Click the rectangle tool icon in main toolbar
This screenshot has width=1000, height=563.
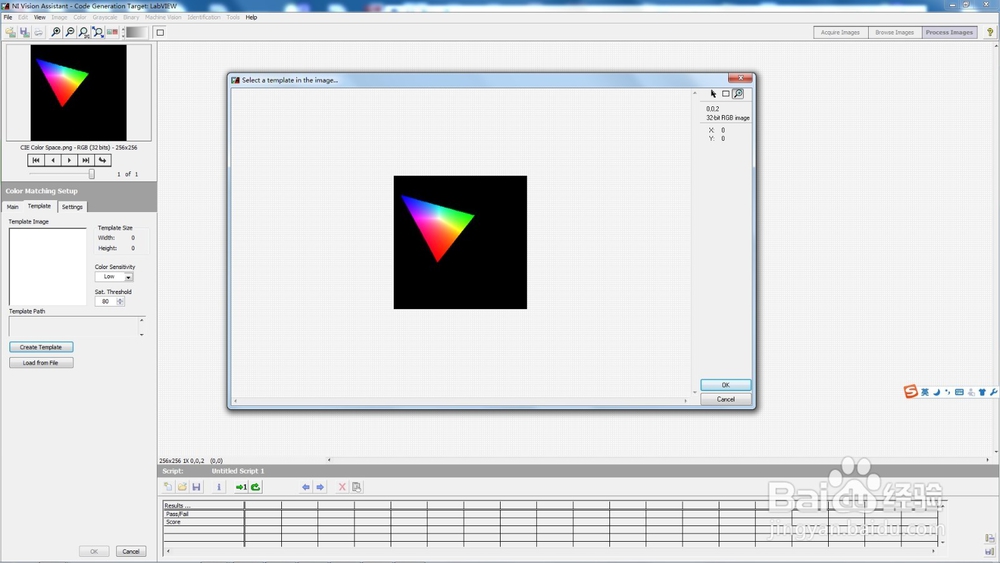(x=160, y=33)
